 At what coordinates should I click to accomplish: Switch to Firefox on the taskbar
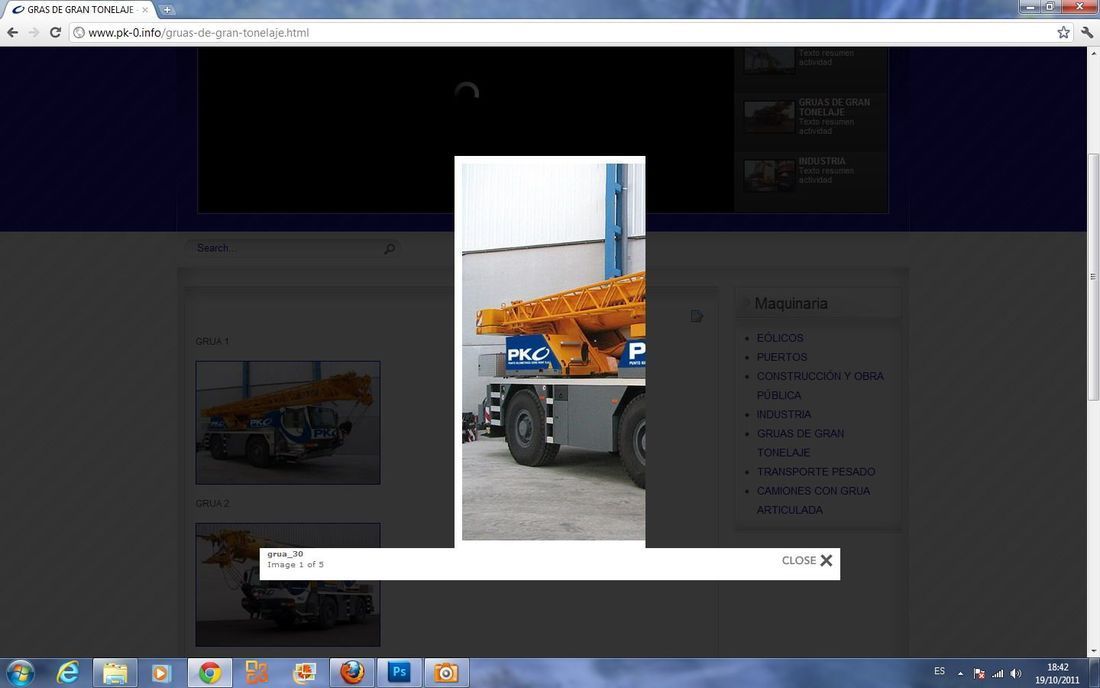click(x=352, y=673)
